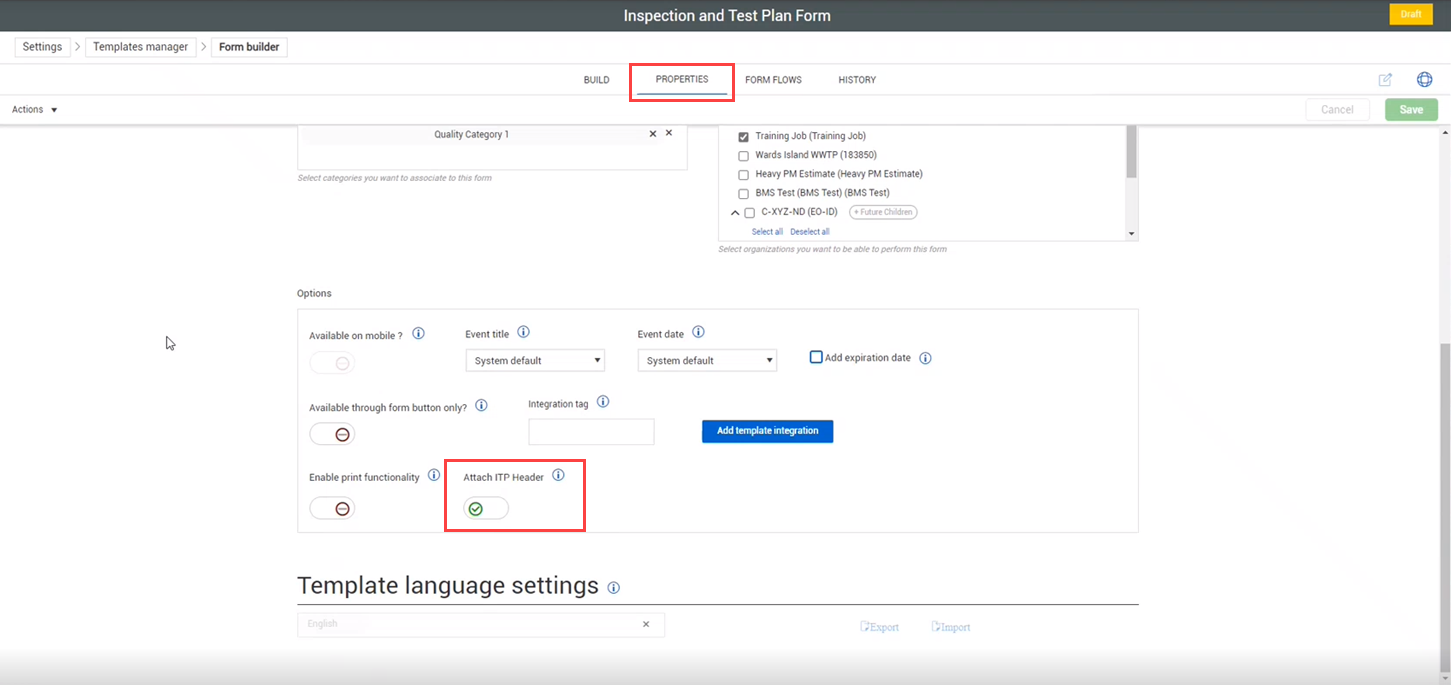Switch to the FORM FLOWS tab

[x=773, y=79]
